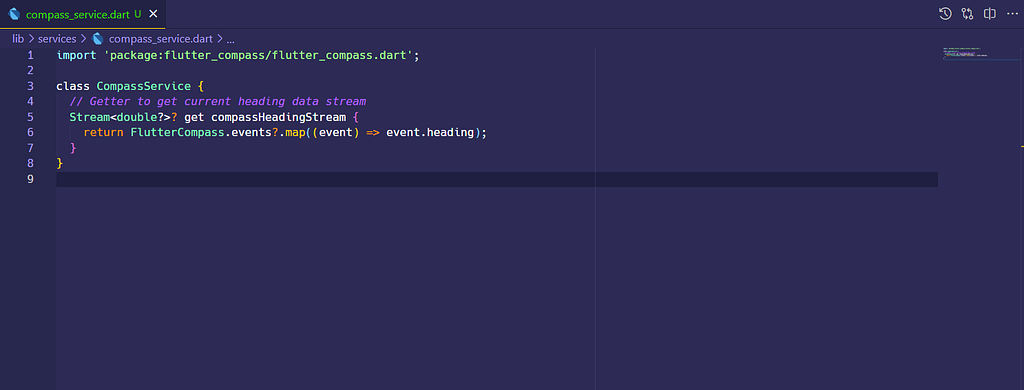The width and height of the screenshot is (1024, 390).
Task: Open the compass_service.dart editor tab
Action: pyautogui.click(x=82, y=14)
